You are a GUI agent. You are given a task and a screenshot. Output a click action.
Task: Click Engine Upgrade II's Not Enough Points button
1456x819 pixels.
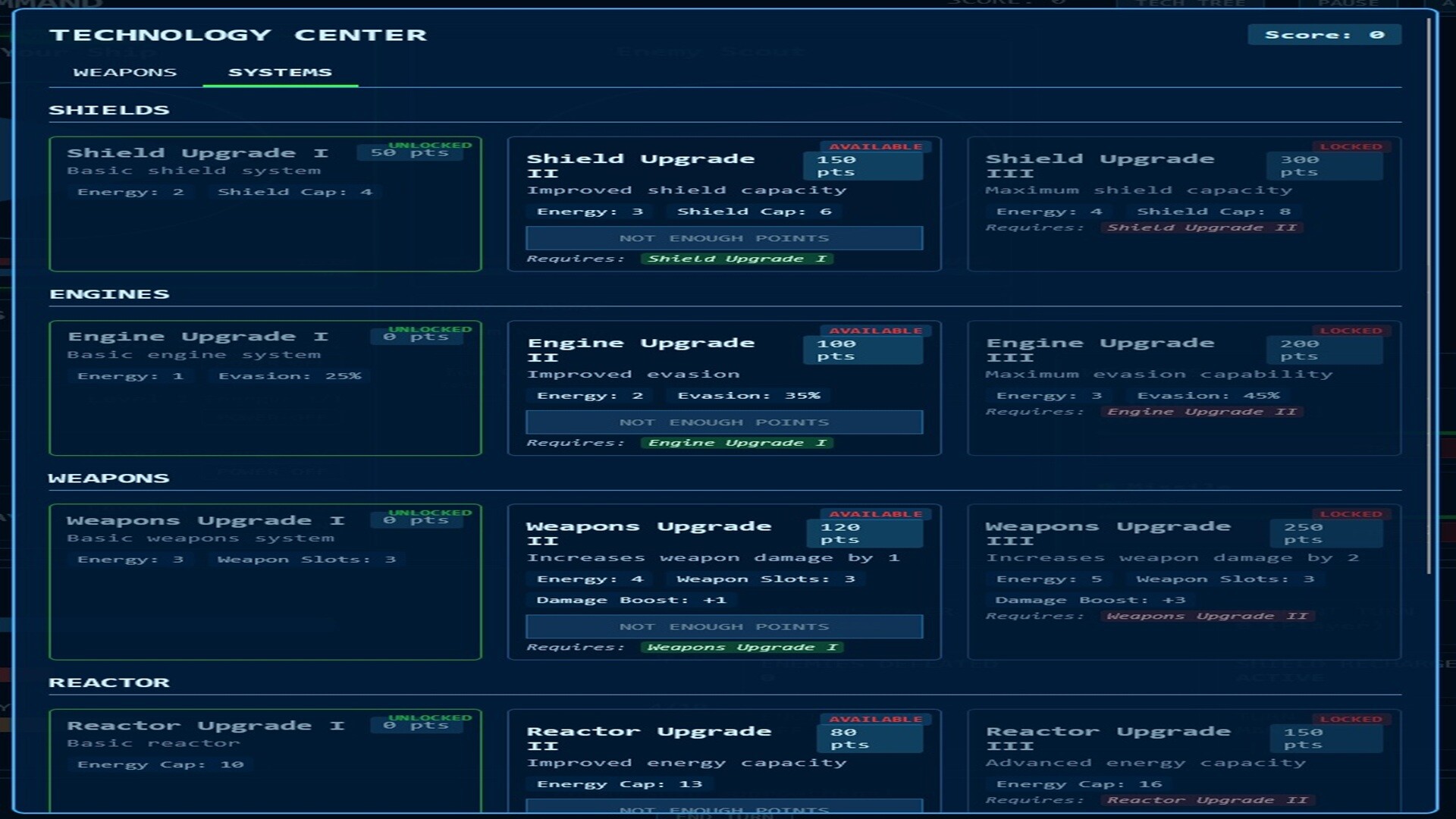[x=724, y=422]
